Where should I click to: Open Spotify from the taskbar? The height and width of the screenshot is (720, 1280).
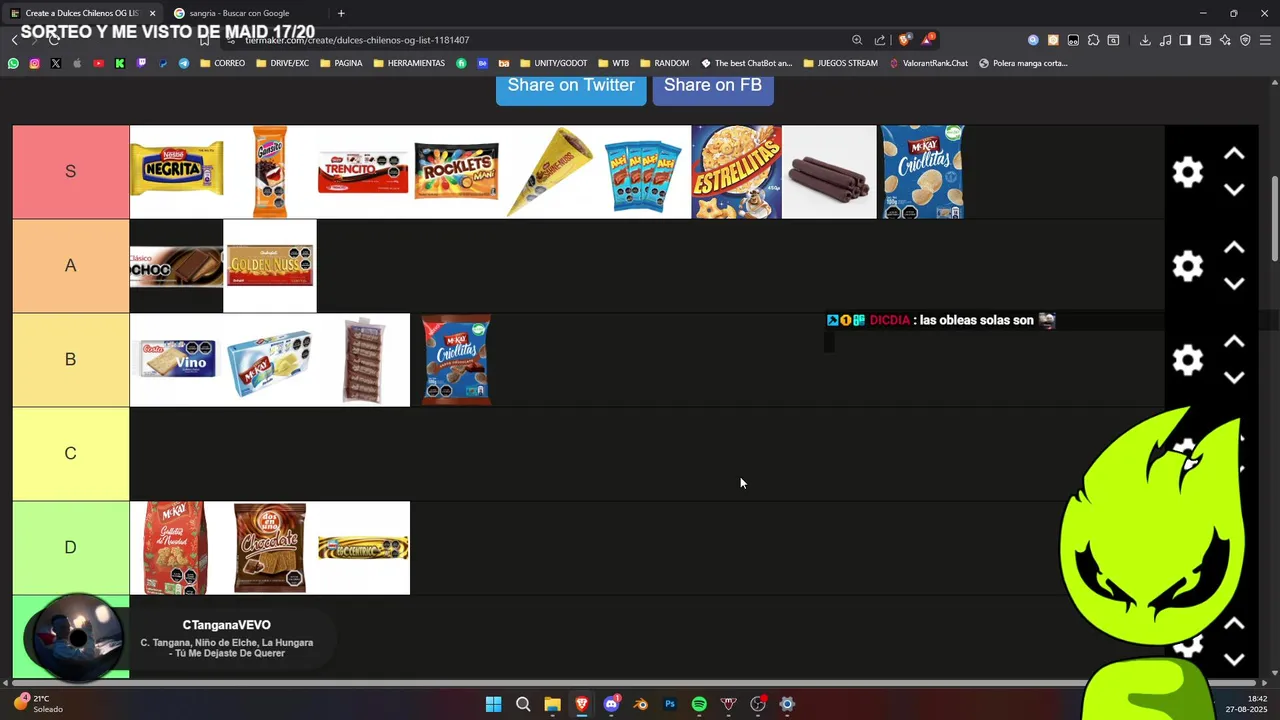coord(699,704)
